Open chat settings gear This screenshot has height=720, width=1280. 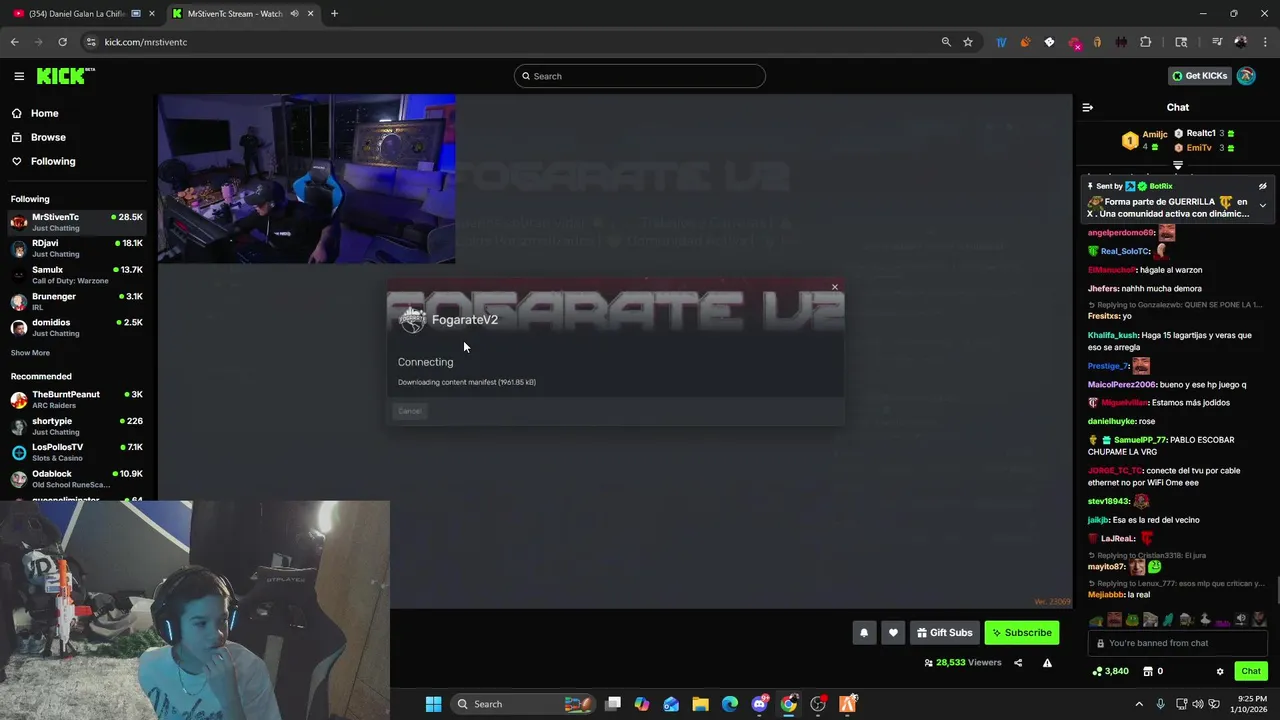1220,671
